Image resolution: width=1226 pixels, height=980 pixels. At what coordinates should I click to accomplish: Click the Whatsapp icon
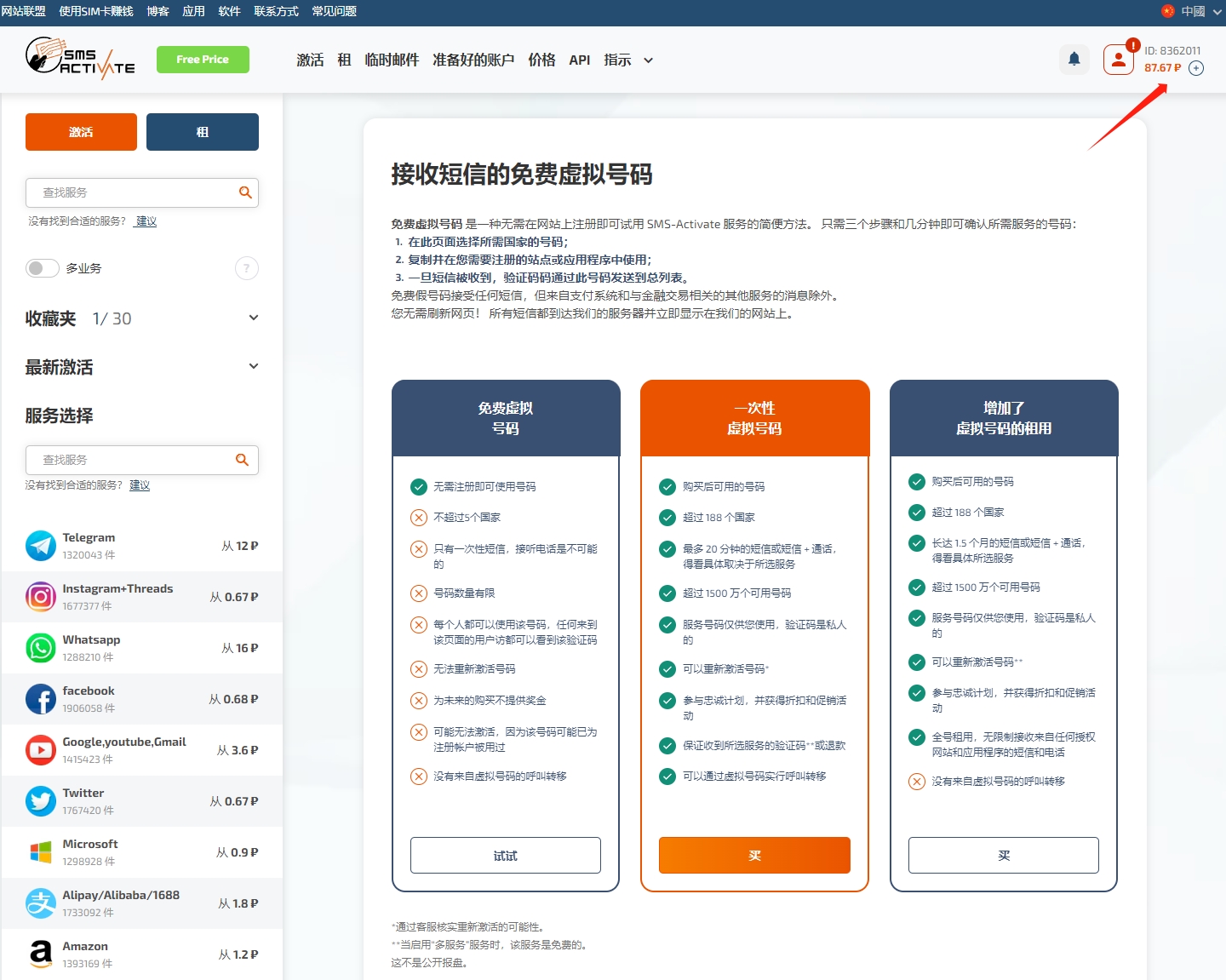click(x=41, y=648)
